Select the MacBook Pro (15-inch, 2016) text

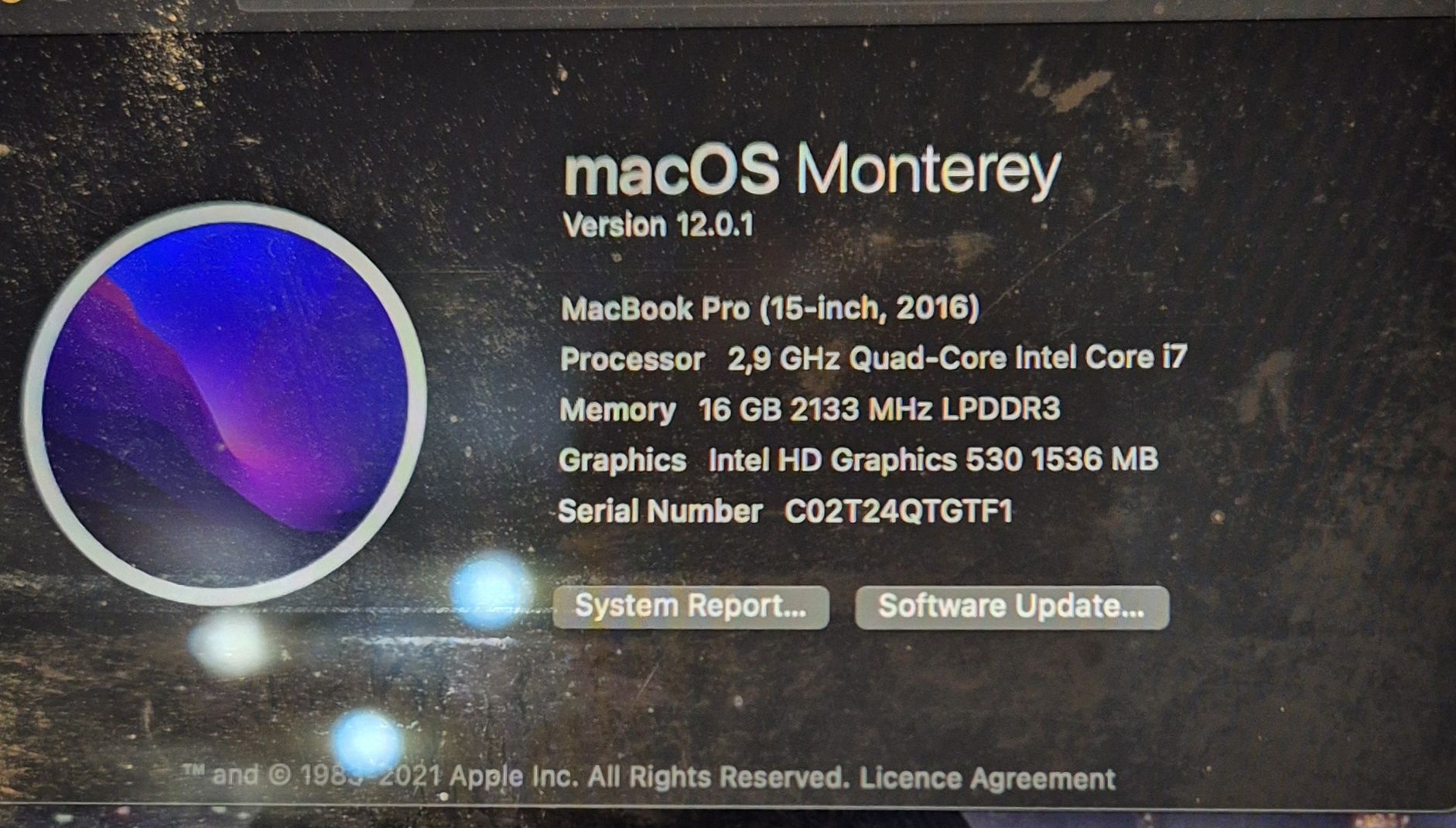click(771, 308)
